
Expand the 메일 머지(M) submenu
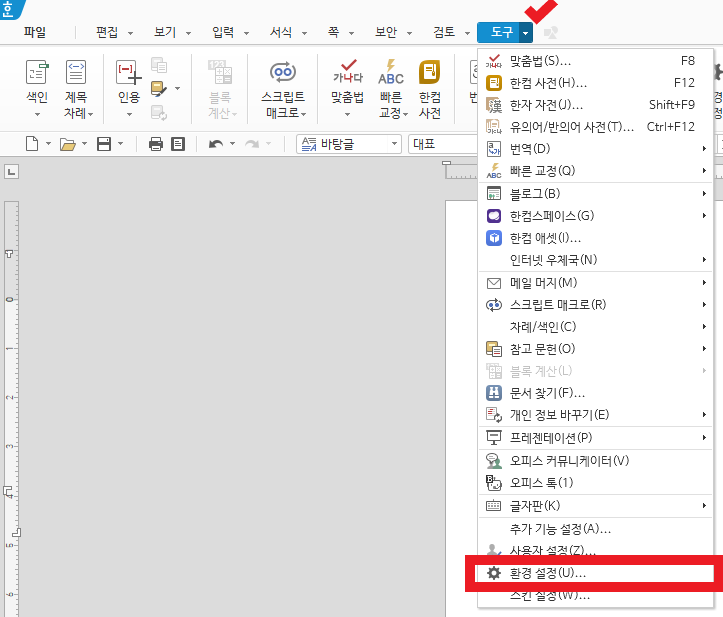point(595,283)
